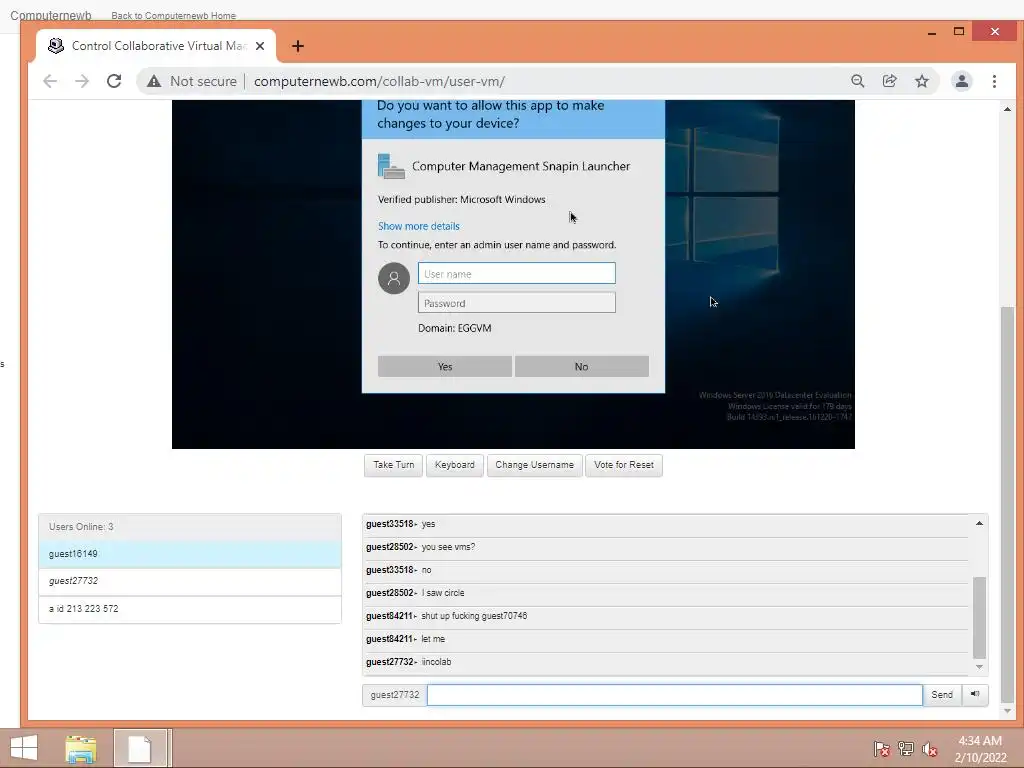Click the guest27732 username label beside chat box

click(x=394, y=695)
